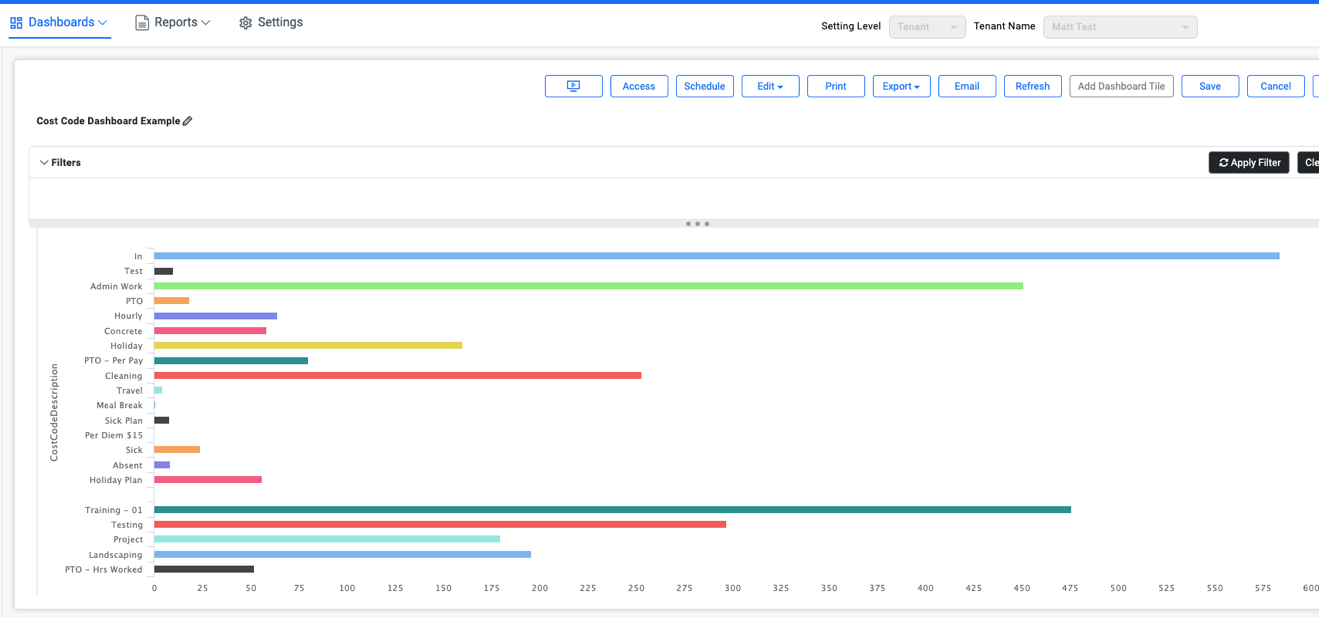Click the green Admin Work bar
1319x622 pixels.
pos(588,286)
